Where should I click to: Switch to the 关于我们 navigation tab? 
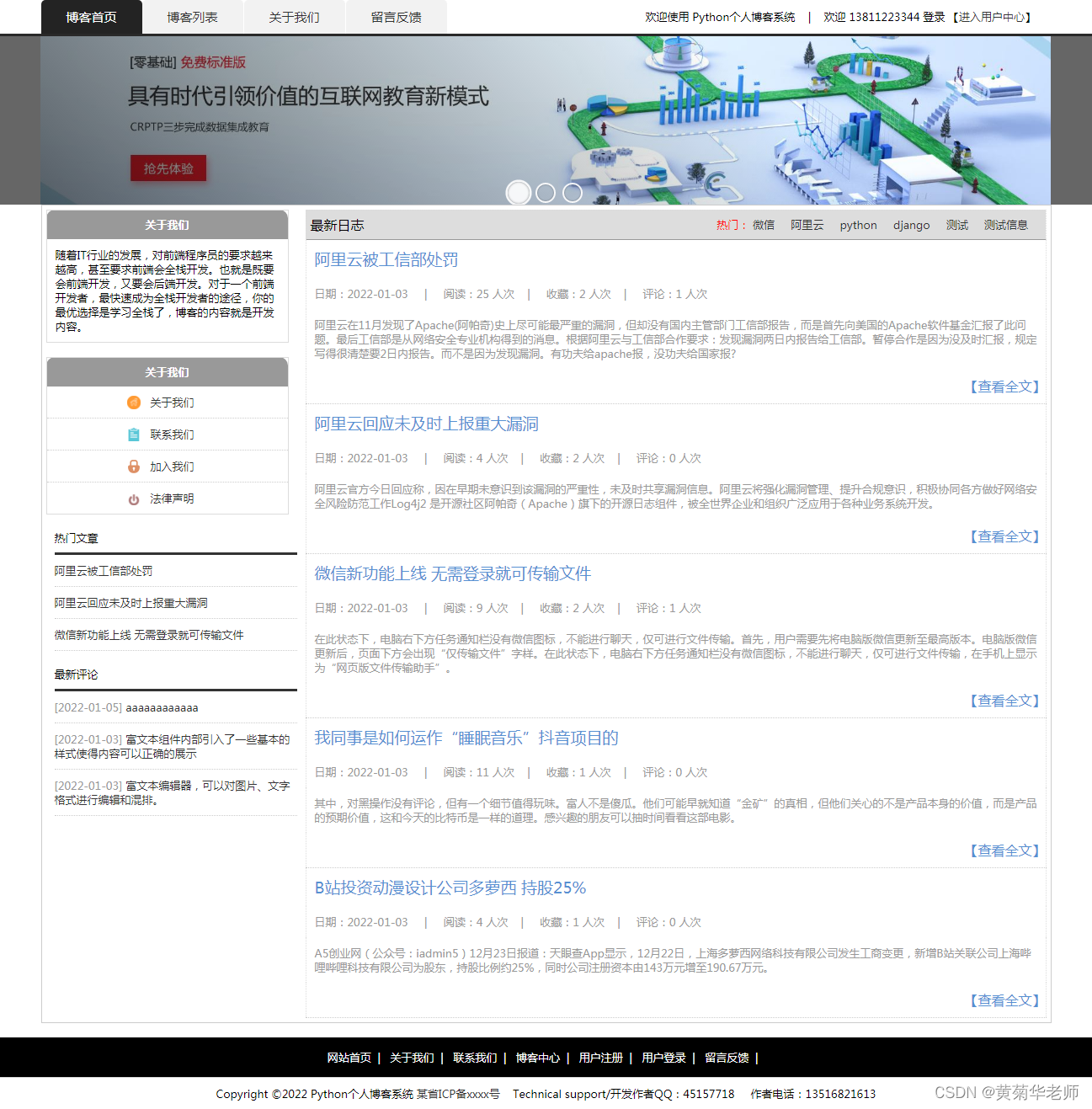tap(294, 17)
